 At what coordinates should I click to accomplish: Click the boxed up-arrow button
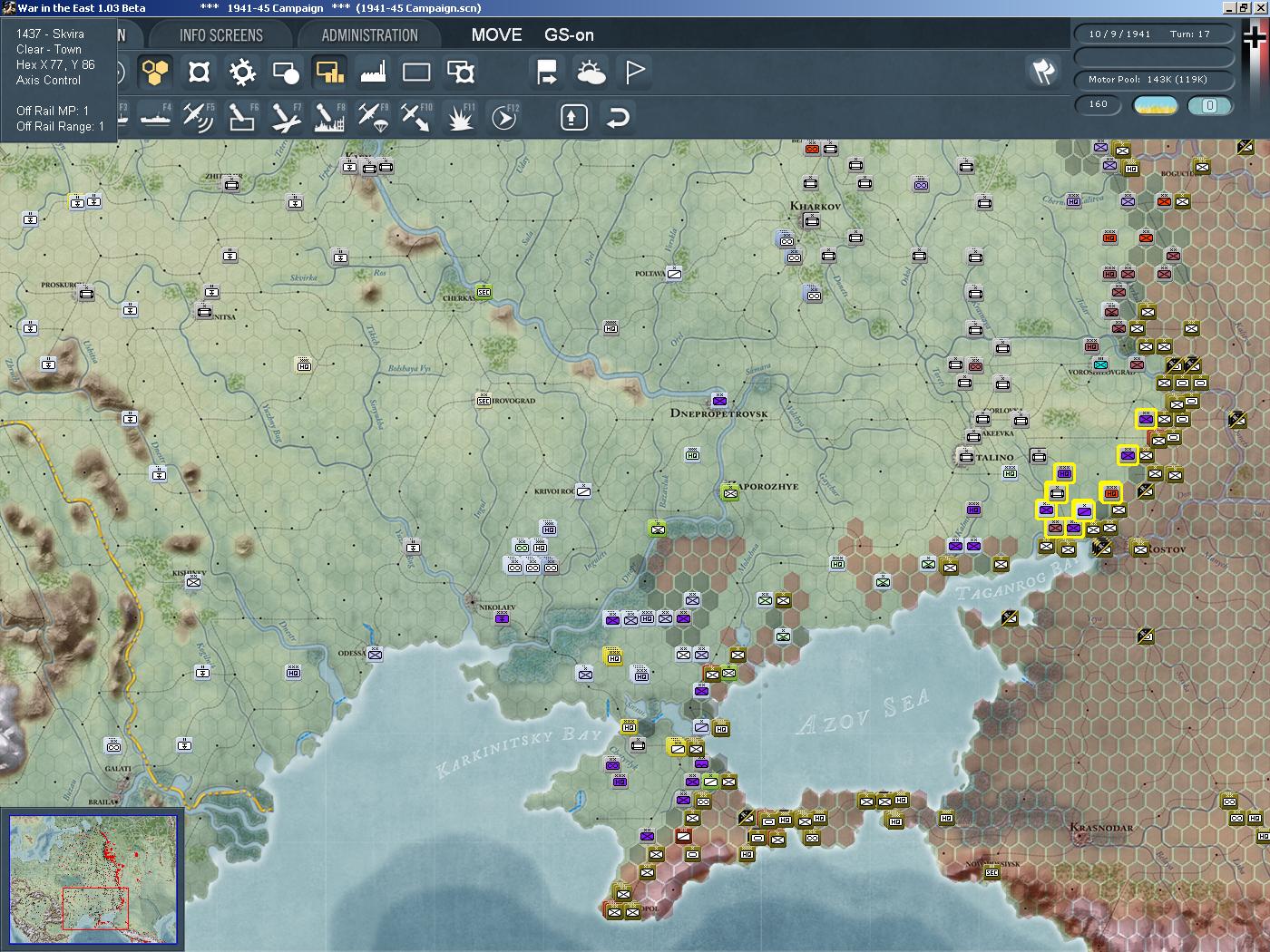click(574, 117)
